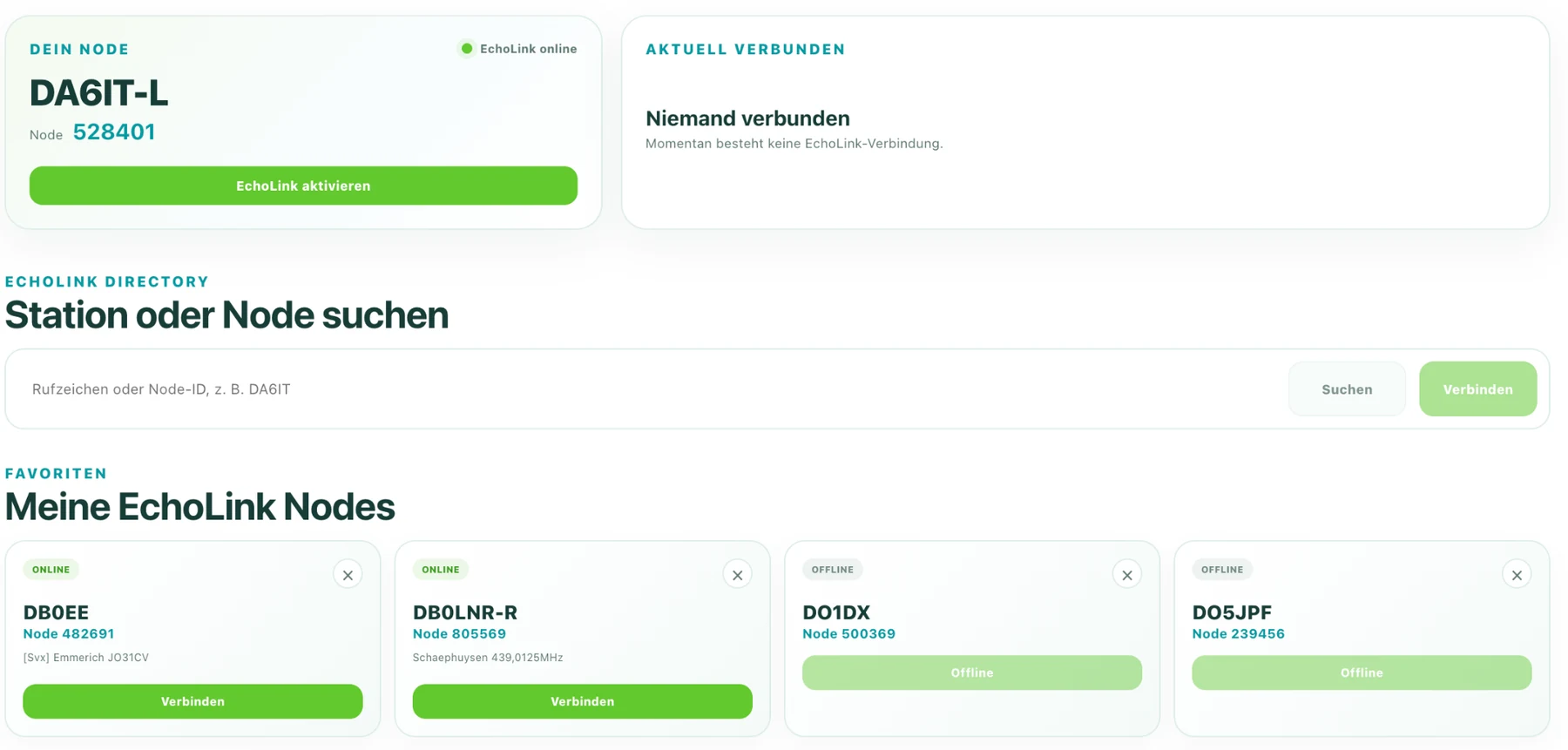Click the Suchen button

coord(1347,389)
